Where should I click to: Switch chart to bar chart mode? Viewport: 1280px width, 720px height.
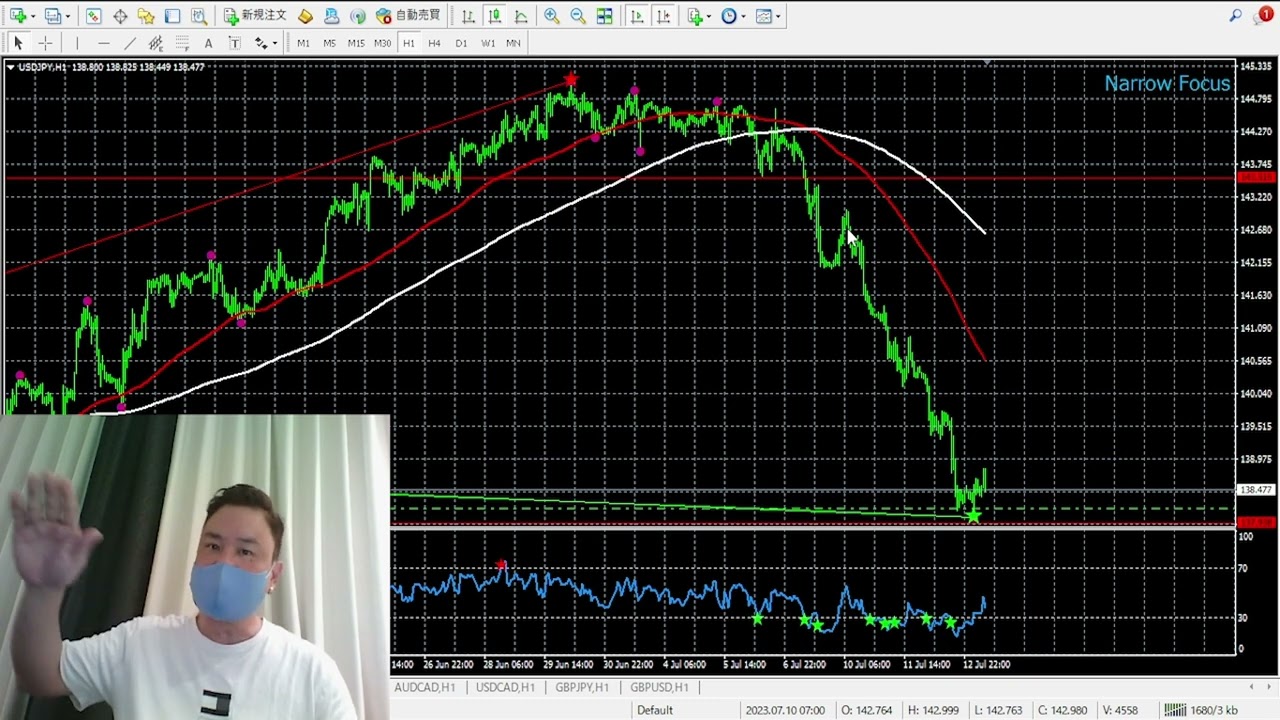(x=468, y=16)
